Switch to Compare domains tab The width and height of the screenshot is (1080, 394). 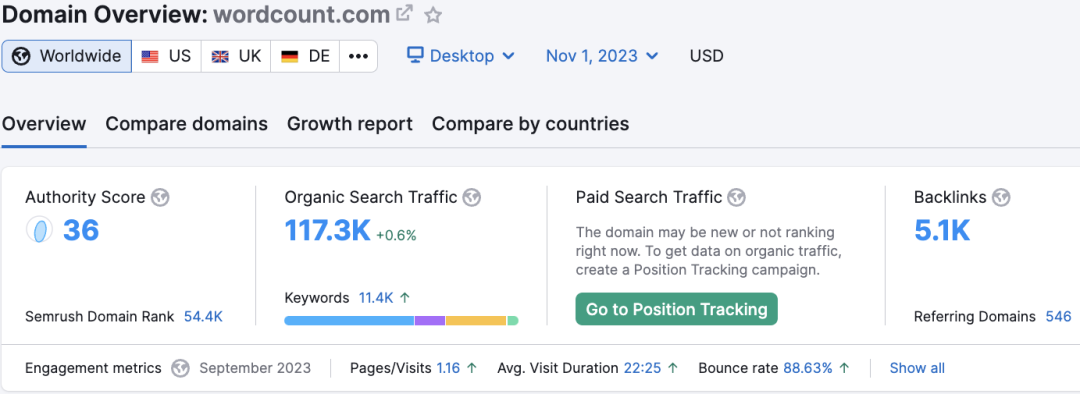tap(187, 124)
